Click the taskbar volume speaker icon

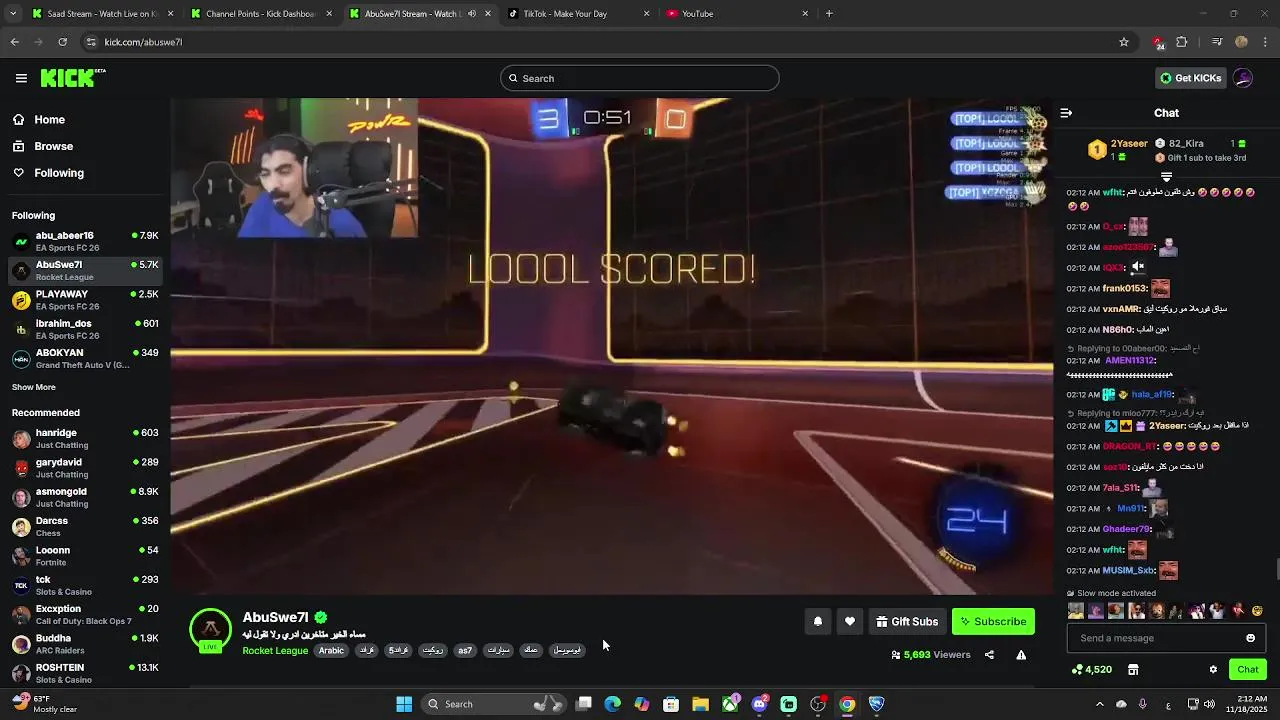tap(1209, 704)
